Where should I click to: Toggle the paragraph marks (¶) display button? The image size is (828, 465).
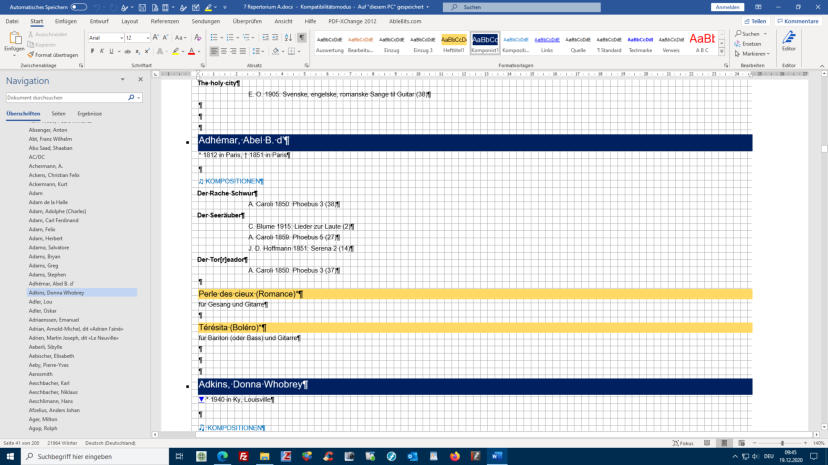[301, 38]
